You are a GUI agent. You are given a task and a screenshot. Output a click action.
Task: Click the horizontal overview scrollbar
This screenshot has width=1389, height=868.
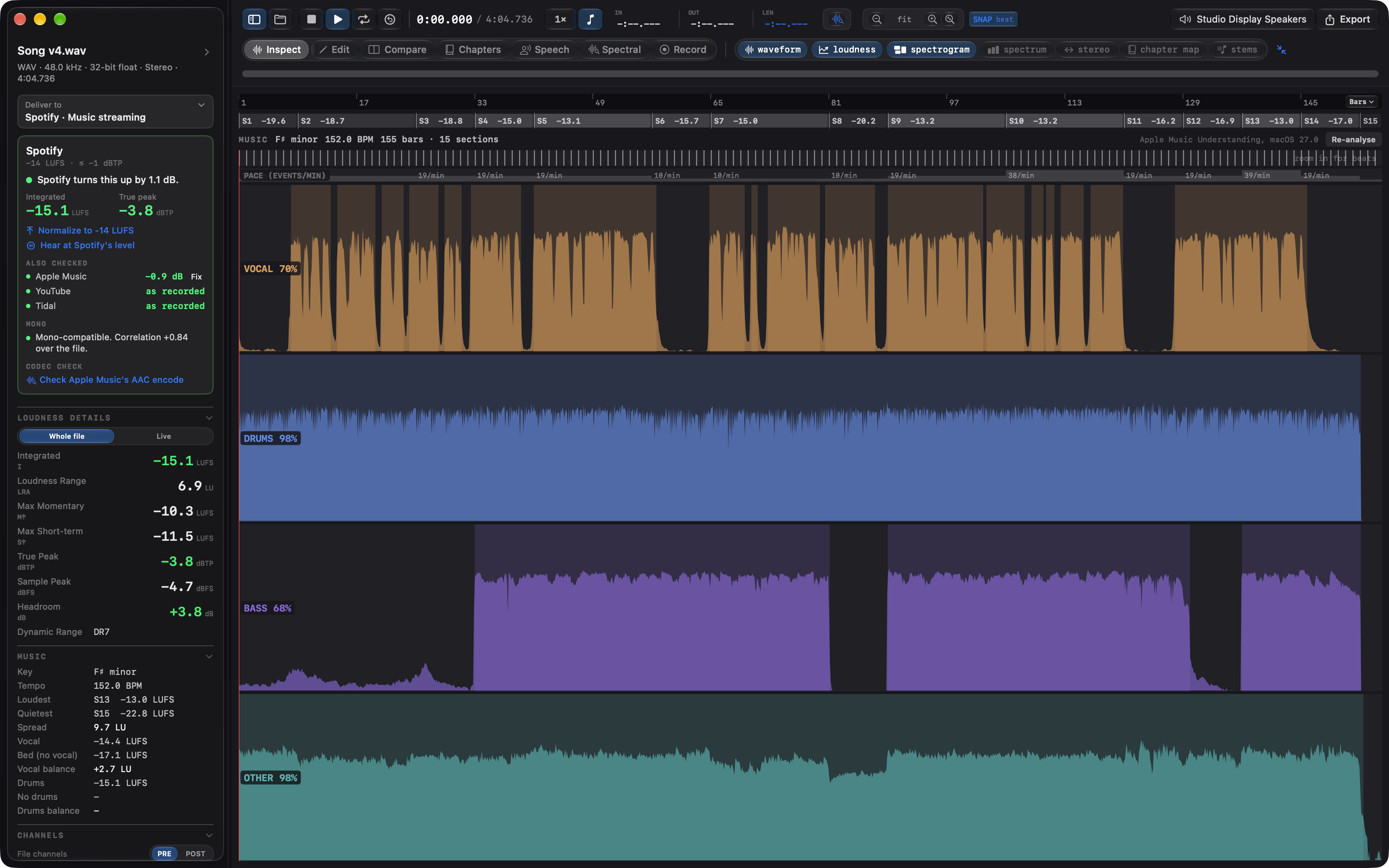810,73
